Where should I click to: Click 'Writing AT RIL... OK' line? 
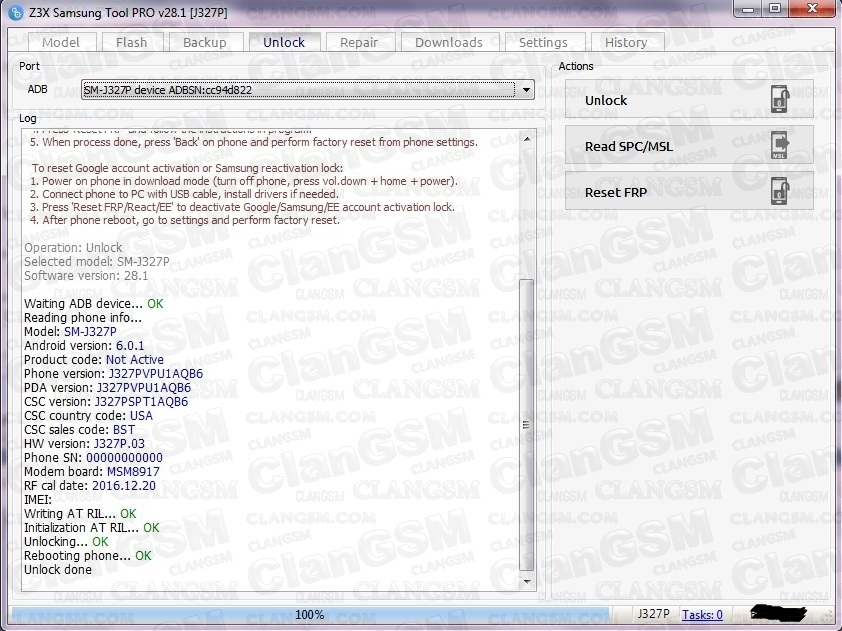(80, 514)
